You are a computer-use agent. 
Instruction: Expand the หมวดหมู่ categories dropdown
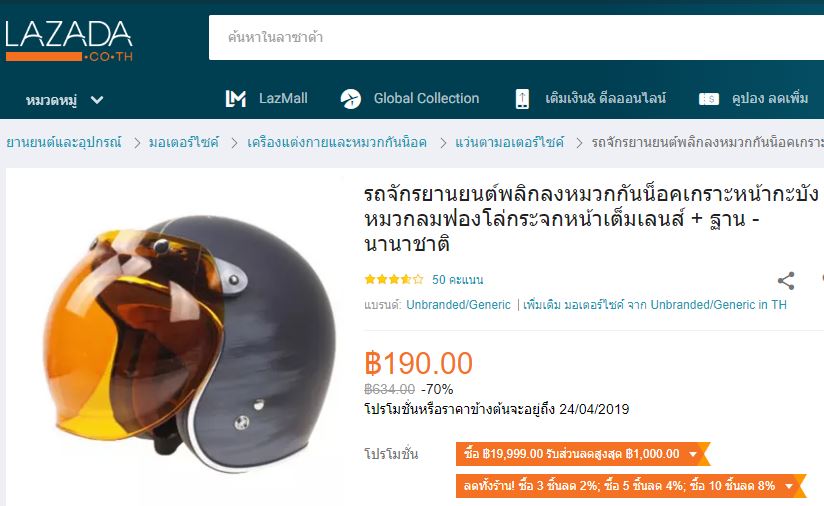(x=65, y=99)
